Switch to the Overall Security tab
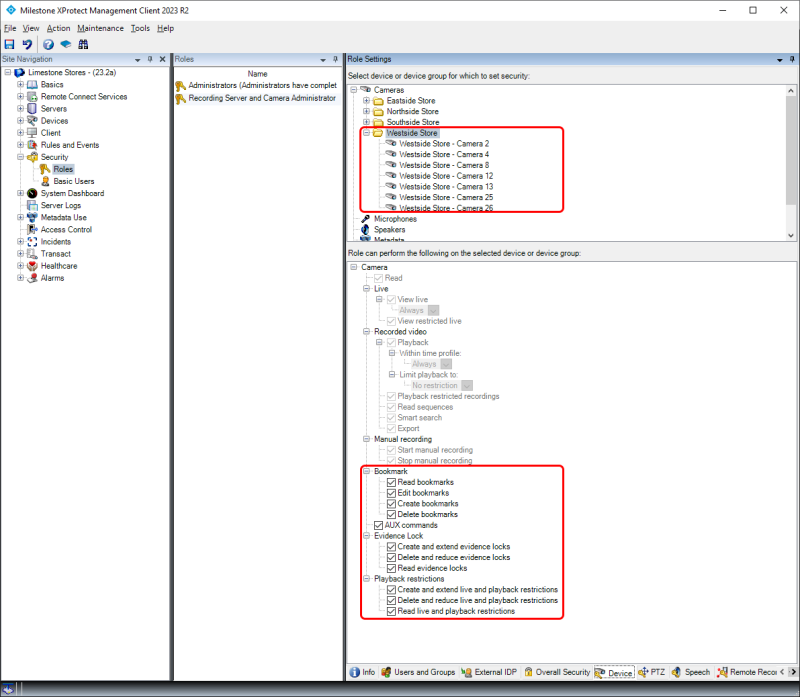 click(557, 673)
